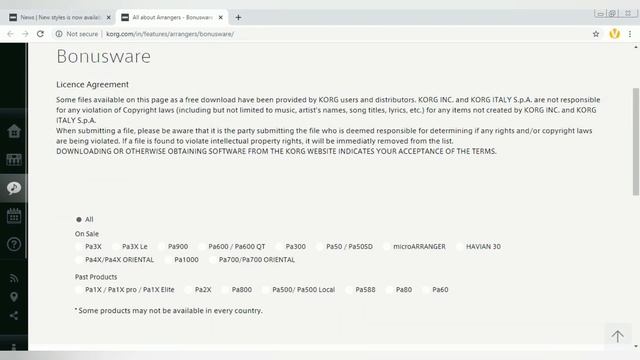Select the Pa80 radio option

click(x=389, y=290)
